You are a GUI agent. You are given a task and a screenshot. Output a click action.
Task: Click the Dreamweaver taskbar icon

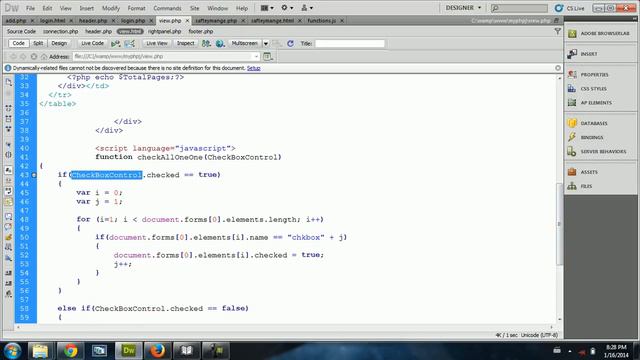(129, 351)
